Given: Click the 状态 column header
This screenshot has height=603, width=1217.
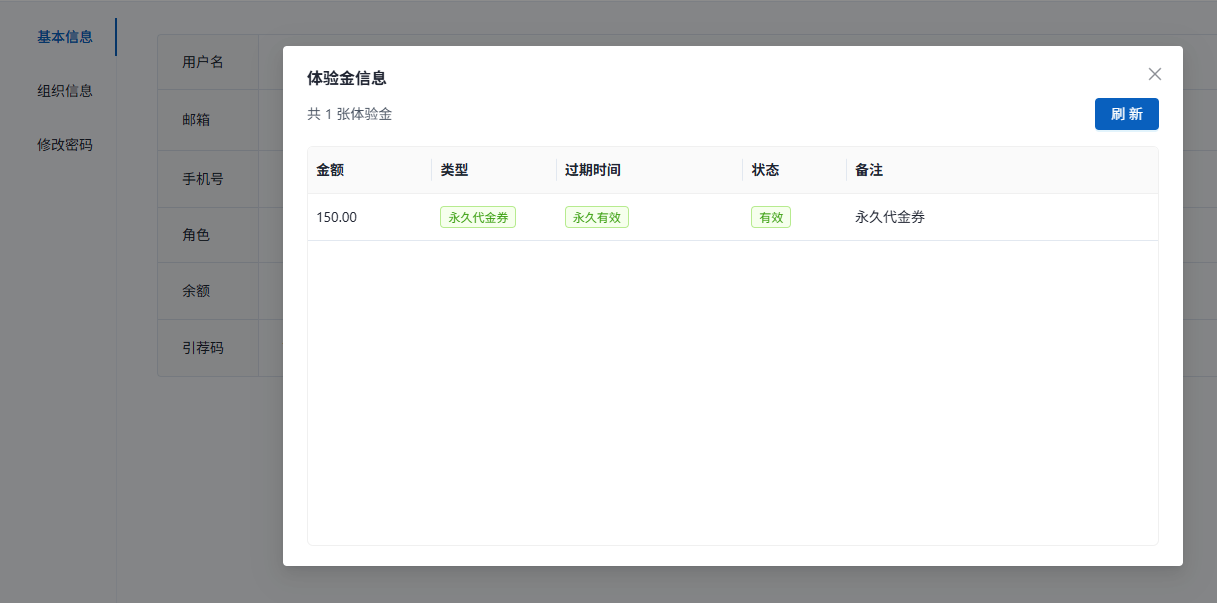Looking at the screenshot, I should 766,170.
